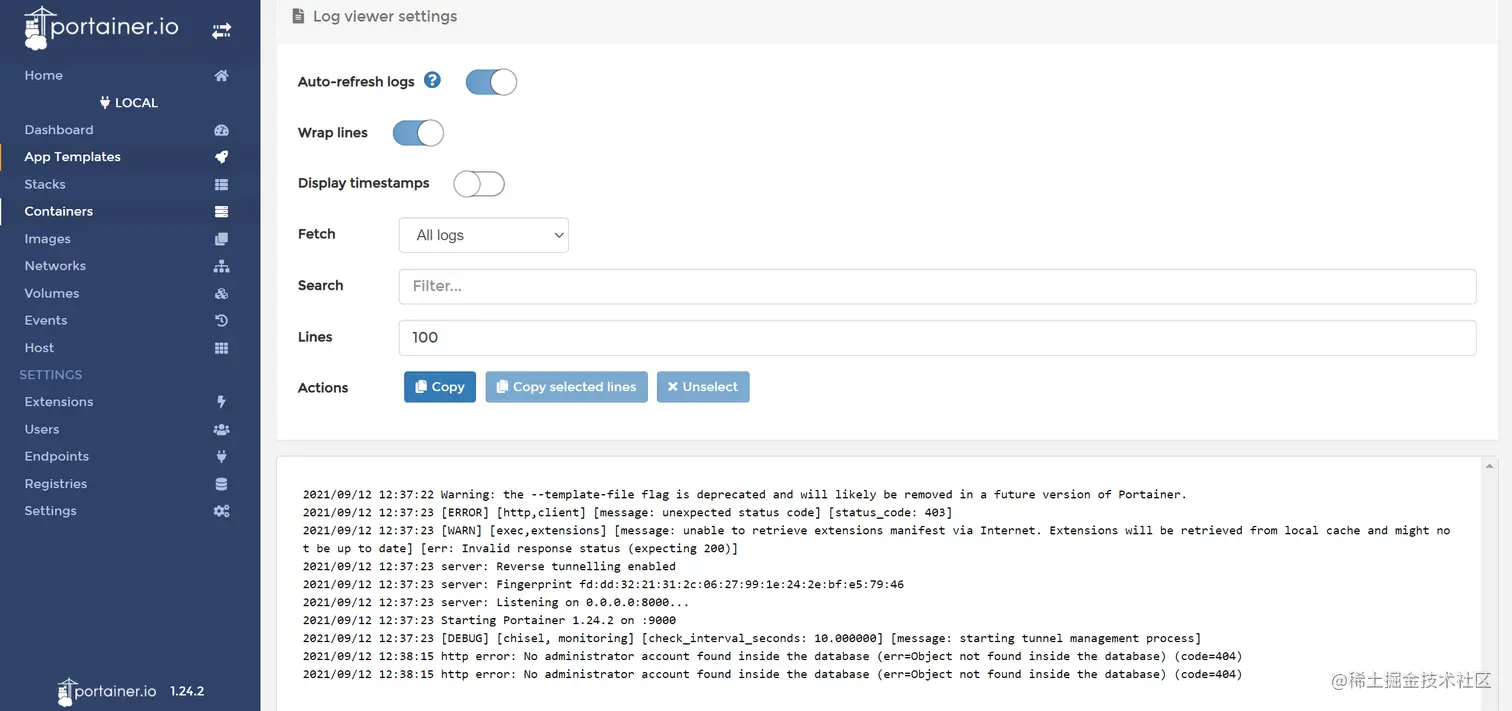The image size is (1512, 711).
Task: Click the Unselect button
Action: pos(703,387)
